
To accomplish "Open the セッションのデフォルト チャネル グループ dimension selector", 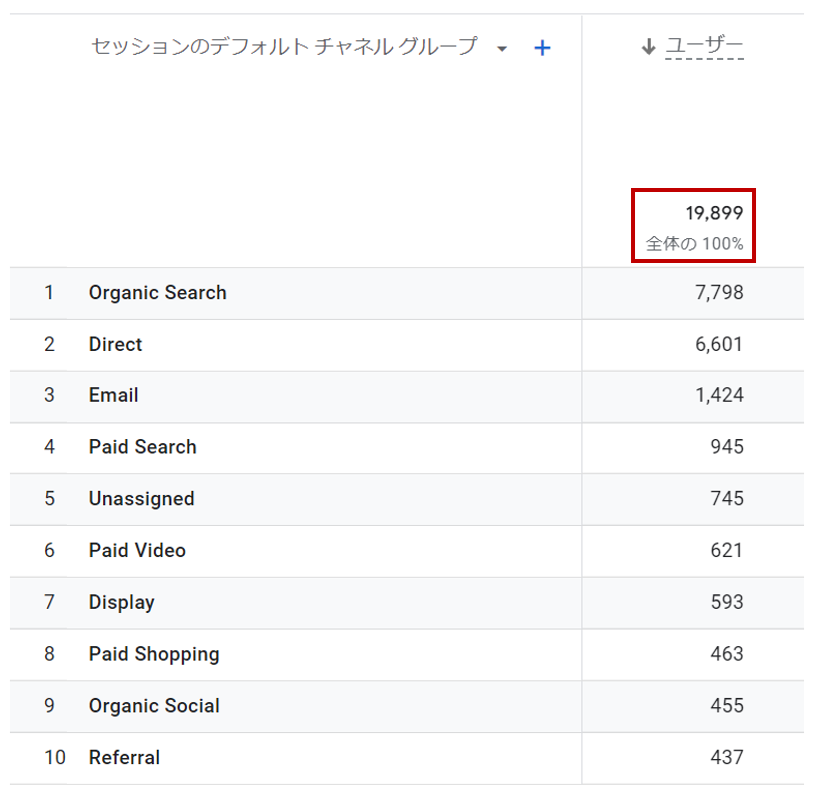I will (284, 47).
